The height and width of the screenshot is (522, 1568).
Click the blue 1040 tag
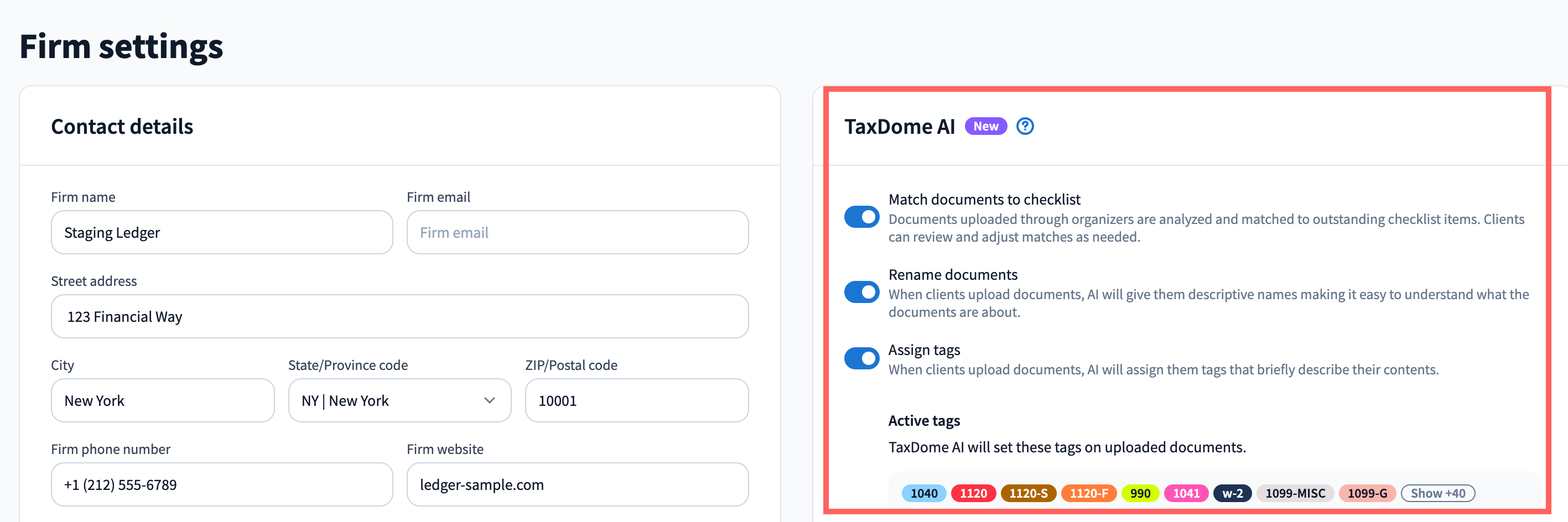(923, 493)
